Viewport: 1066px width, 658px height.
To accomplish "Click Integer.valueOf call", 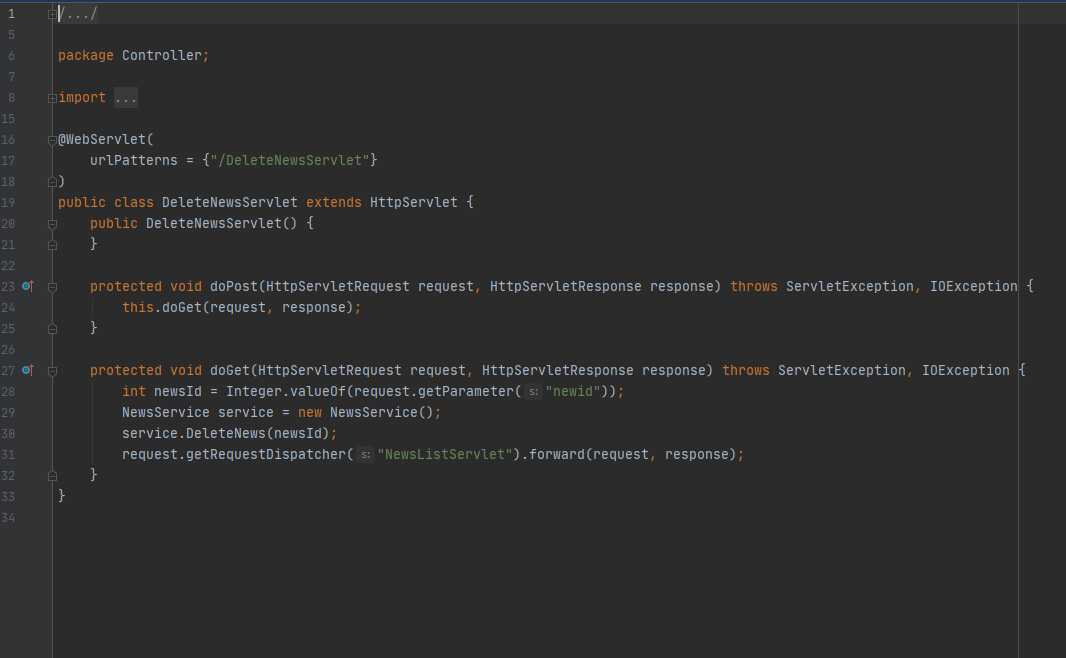I will pos(286,392).
